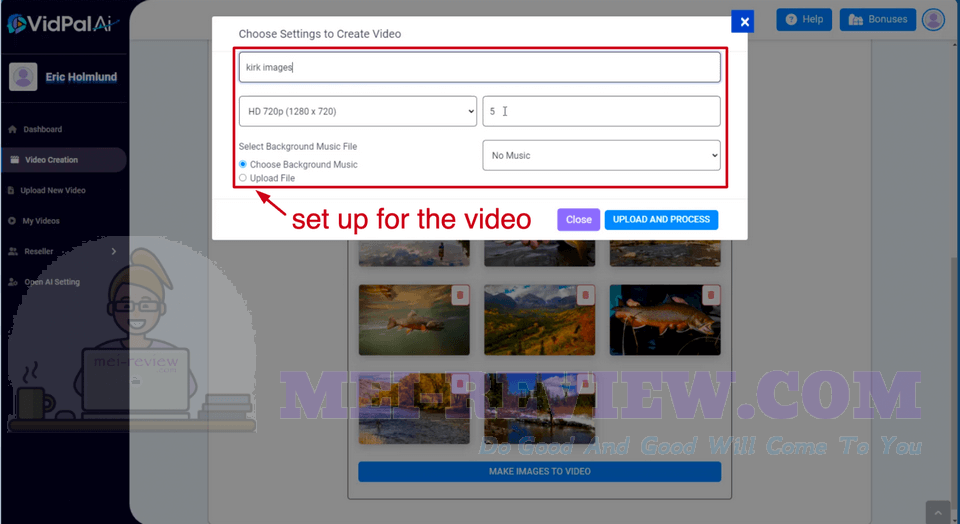Delete the underwater trout image
The width and height of the screenshot is (960, 524).
(460, 295)
